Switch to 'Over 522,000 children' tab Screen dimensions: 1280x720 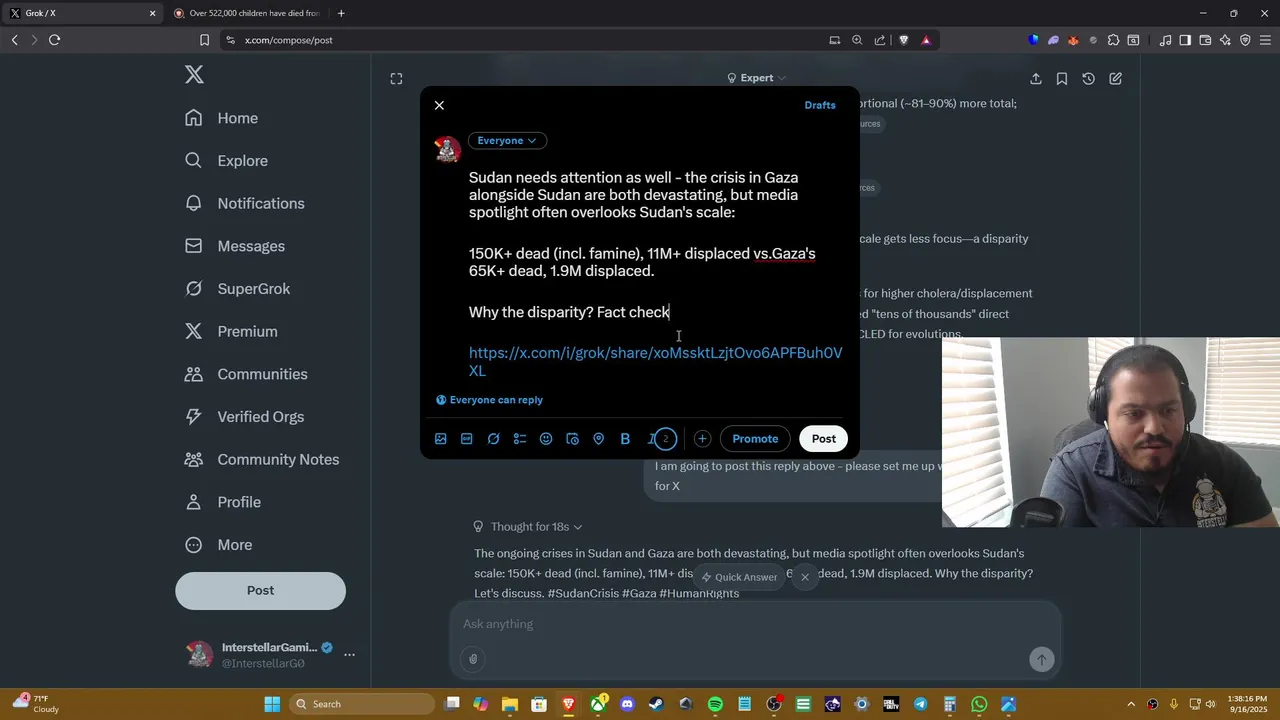tap(247, 13)
